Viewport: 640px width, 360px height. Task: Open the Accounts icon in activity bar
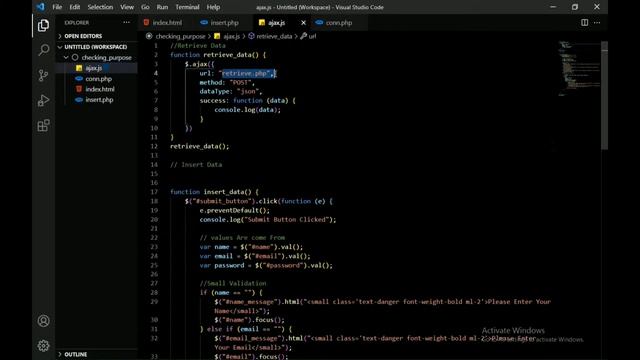pos(43,321)
